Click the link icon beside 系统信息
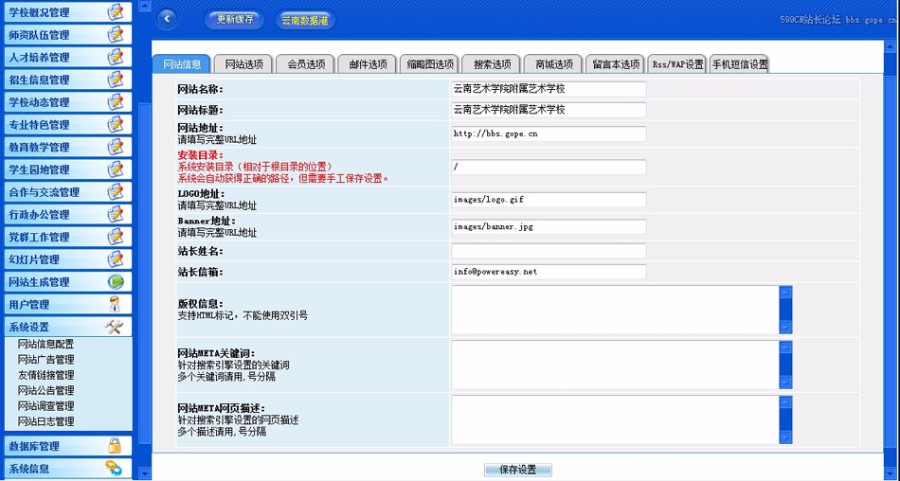Screen dimensions: 900x481 click(x=114, y=468)
